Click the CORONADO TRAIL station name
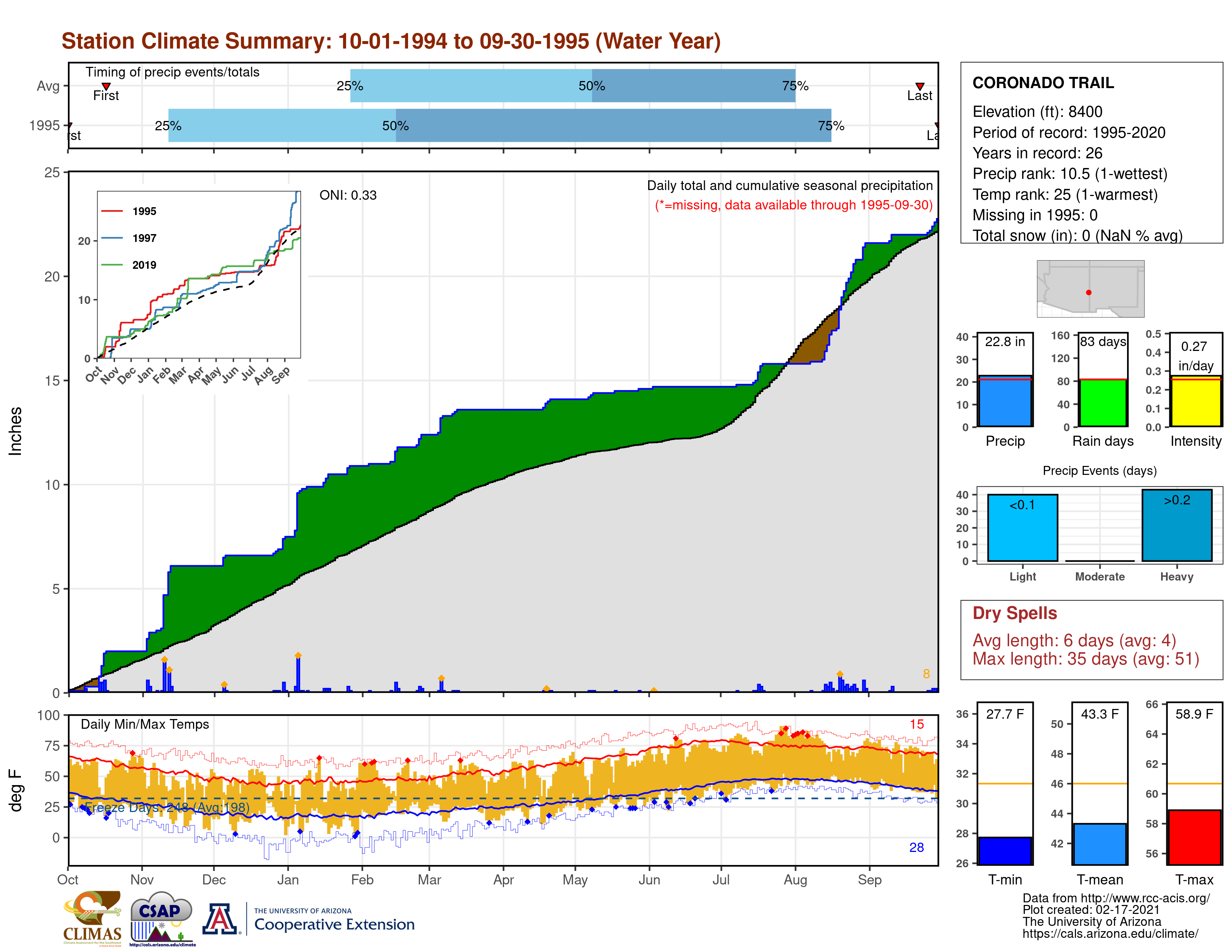 [1043, 83]
